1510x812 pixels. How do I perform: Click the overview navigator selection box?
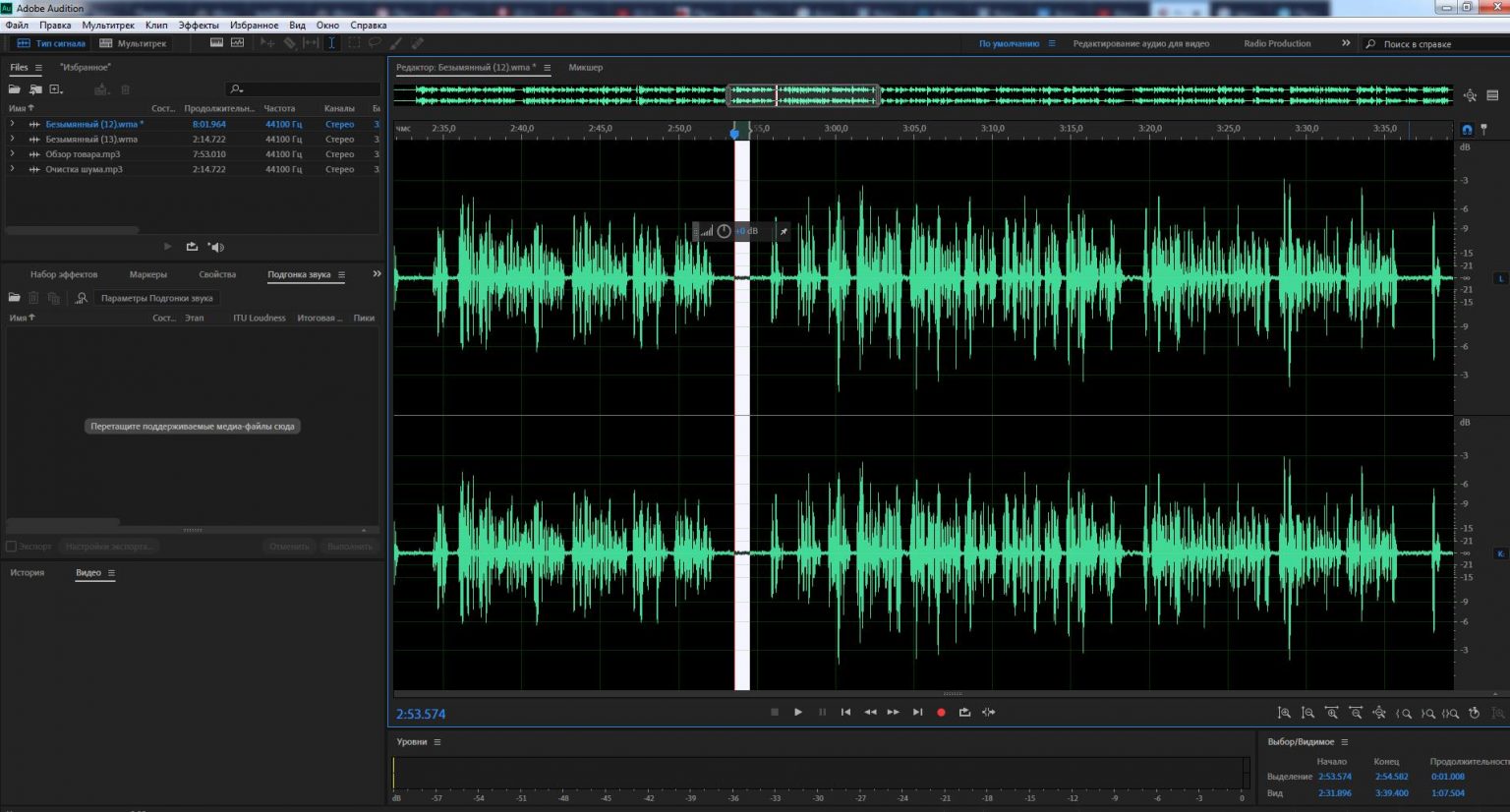(802, 95)
